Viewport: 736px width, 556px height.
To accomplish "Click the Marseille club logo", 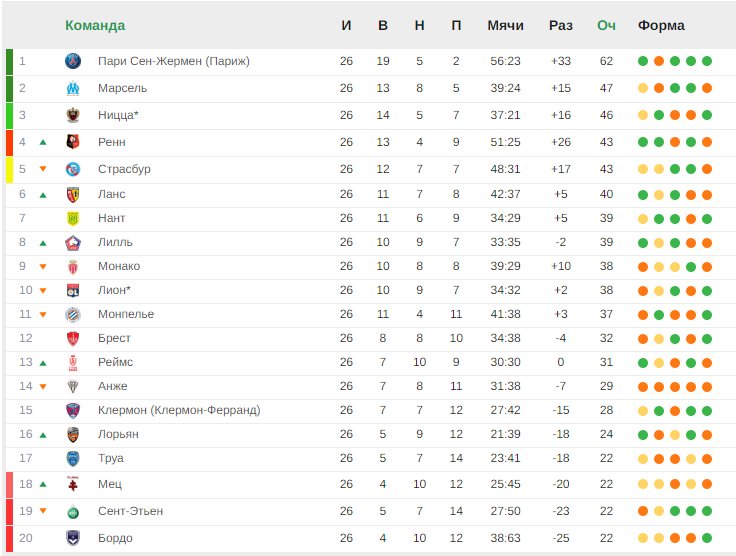I will 73,88.
